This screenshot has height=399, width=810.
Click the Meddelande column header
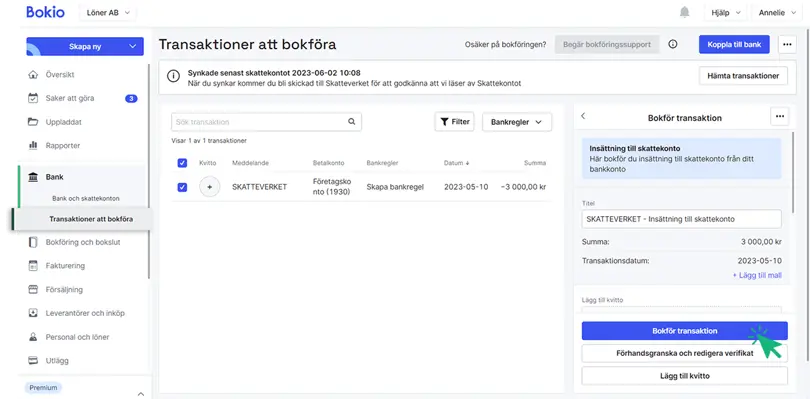click(x=250, y=163)
